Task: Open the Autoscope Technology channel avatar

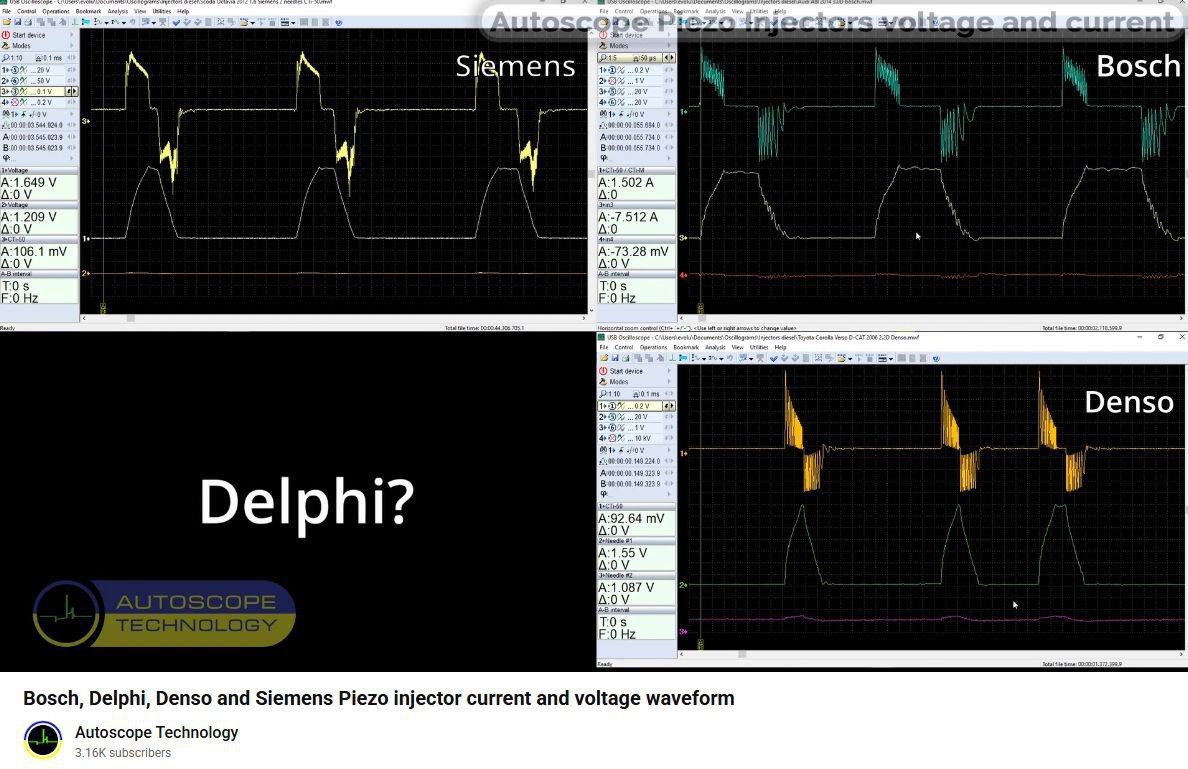Action: point(43,740)
